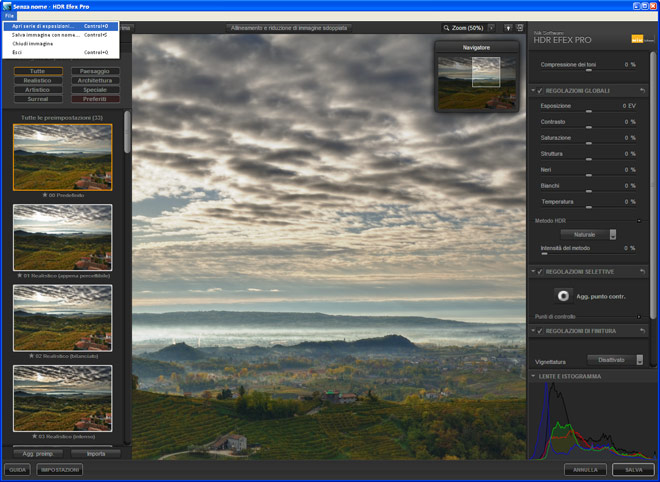Image resolution: width=660 pixels, height=482 pixels.
Task: Uncheck the Regolazioni Globali checkbox
Action: click(x=540, y=90)
